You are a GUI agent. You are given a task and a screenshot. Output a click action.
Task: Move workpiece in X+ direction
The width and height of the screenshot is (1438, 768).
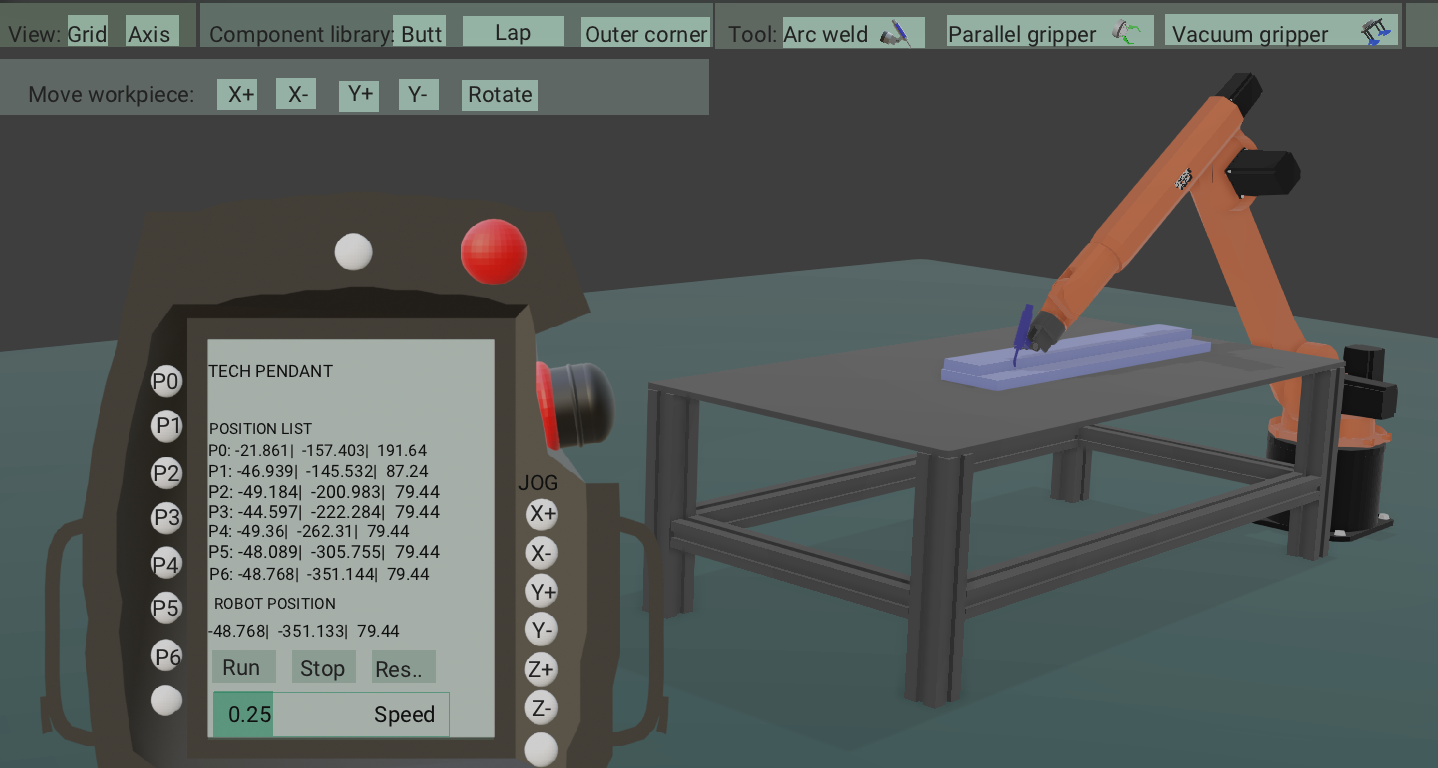click(238, 95)
